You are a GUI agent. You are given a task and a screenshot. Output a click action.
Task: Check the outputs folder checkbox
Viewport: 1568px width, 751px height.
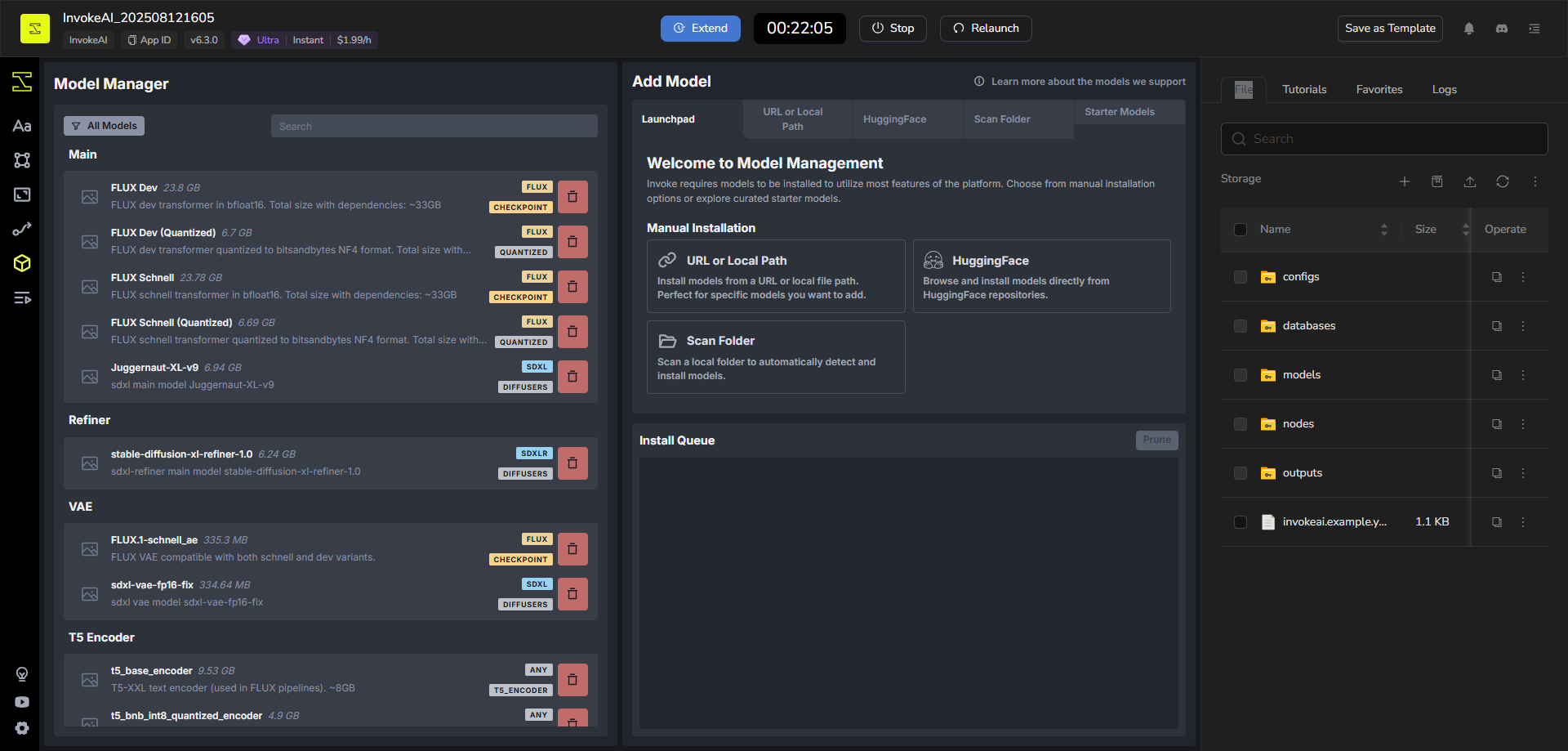click(1241, 473)
